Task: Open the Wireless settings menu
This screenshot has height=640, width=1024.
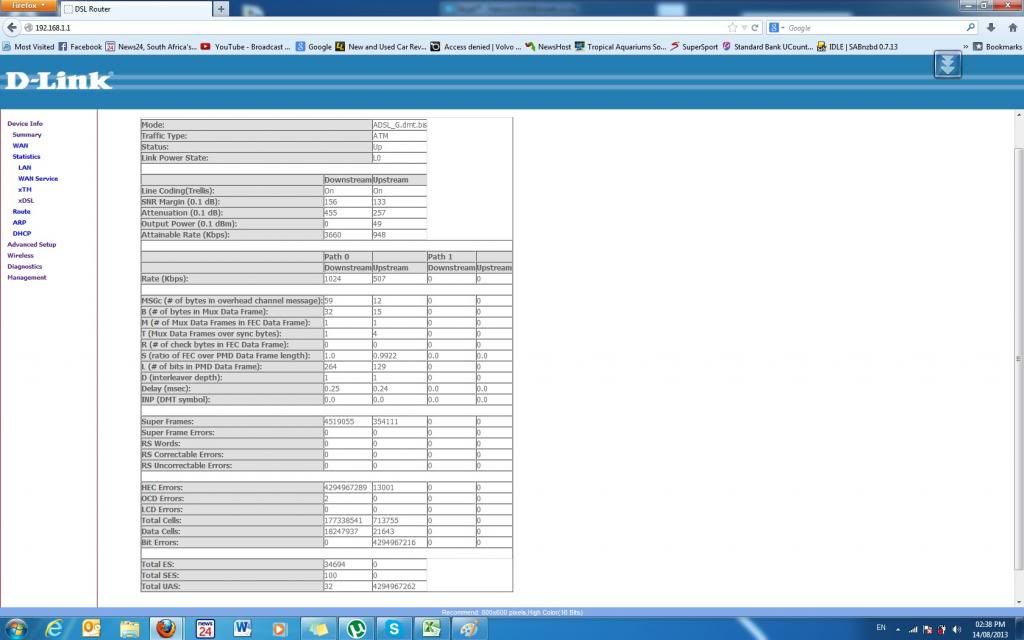Action: [x=20, y=255]
